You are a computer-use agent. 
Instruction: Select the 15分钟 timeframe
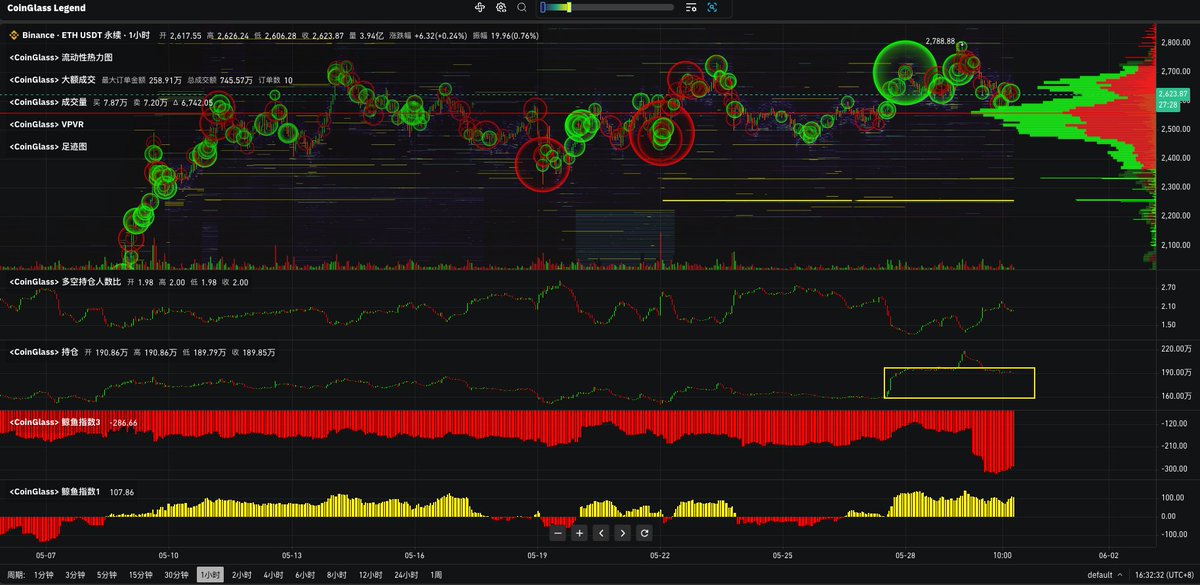click(x=140, y=575)
